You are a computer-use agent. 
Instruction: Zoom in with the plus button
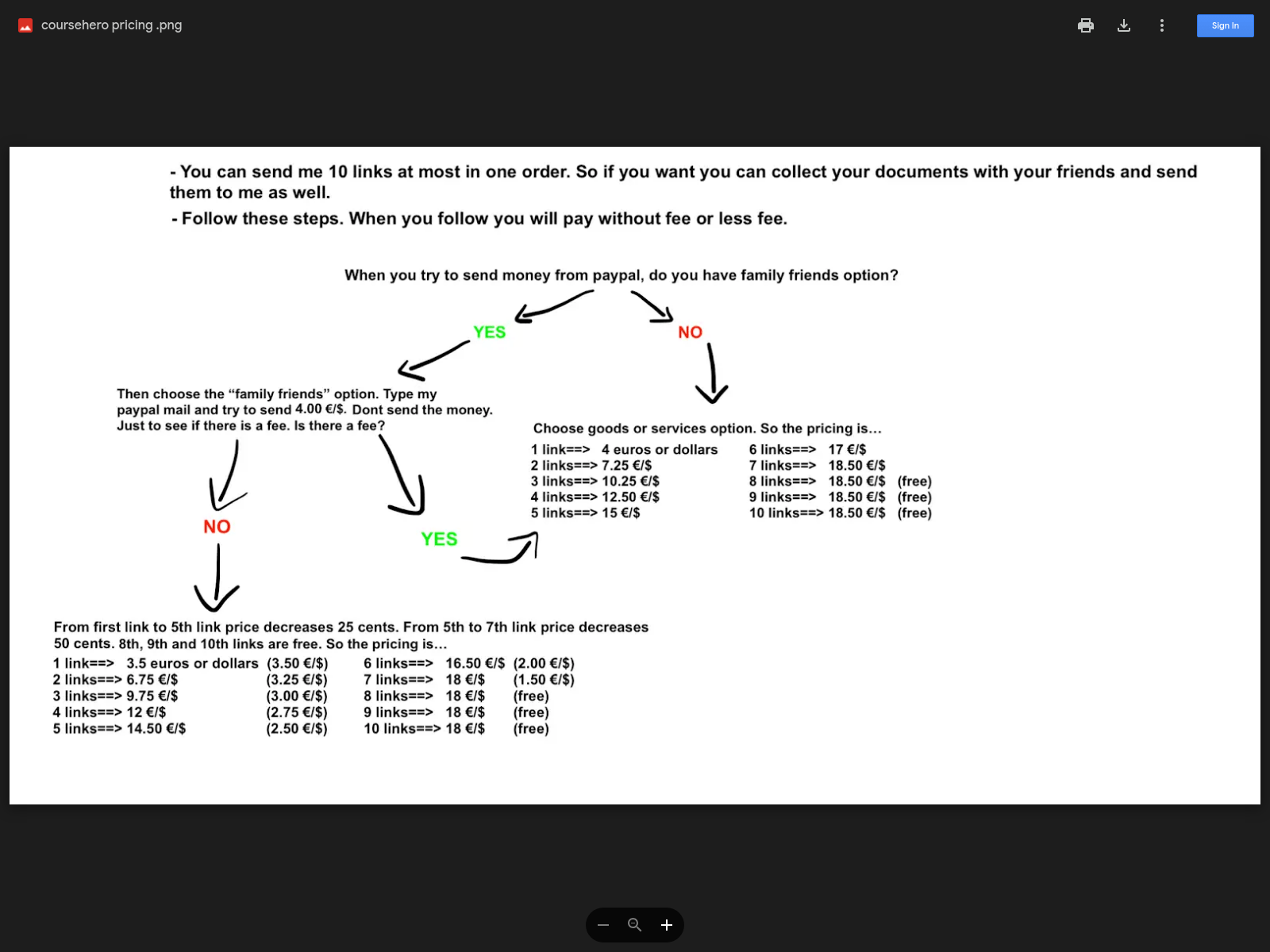click(667, 925)
